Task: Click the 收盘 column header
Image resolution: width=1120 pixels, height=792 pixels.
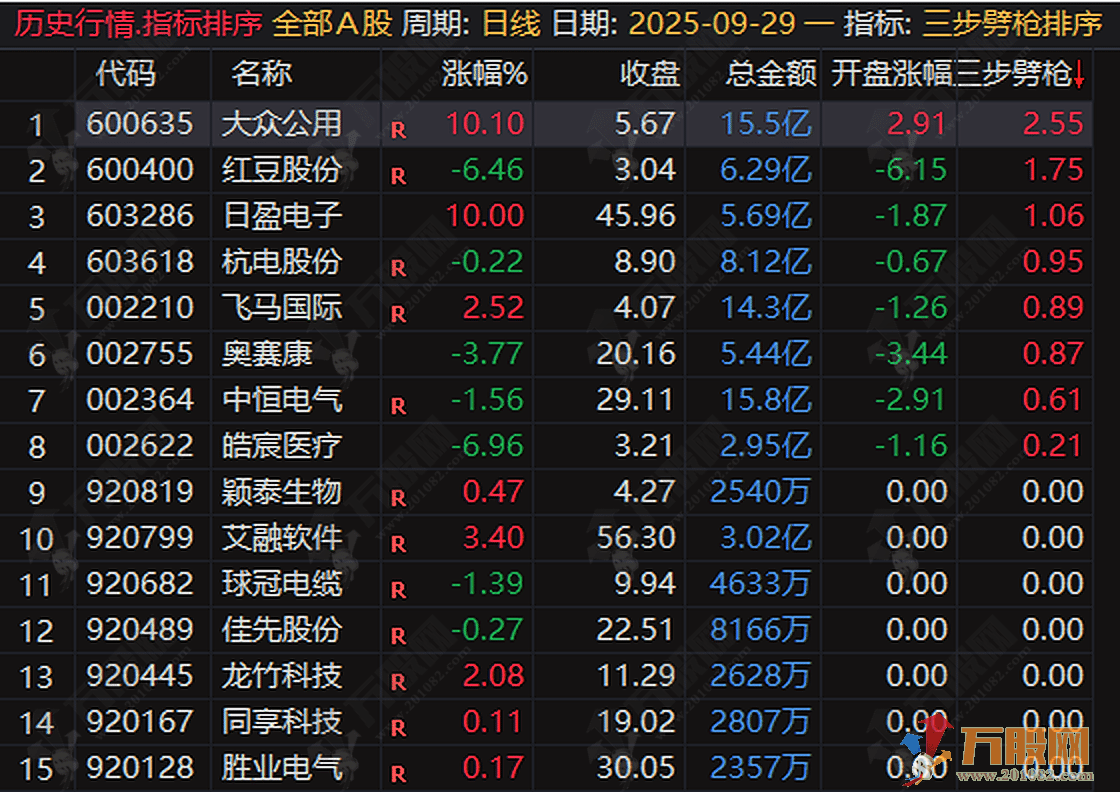Action: (649, 74)
